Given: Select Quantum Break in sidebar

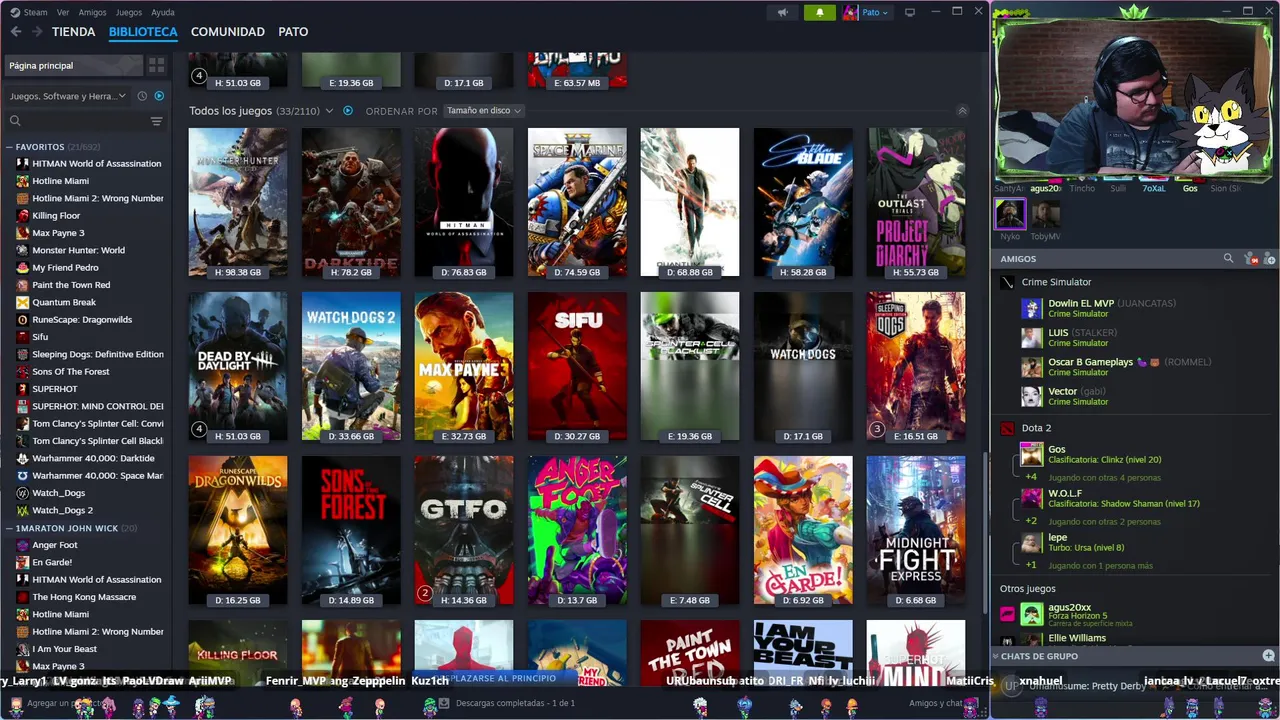Looking at the screenshot, I should [x=88, y=302].
